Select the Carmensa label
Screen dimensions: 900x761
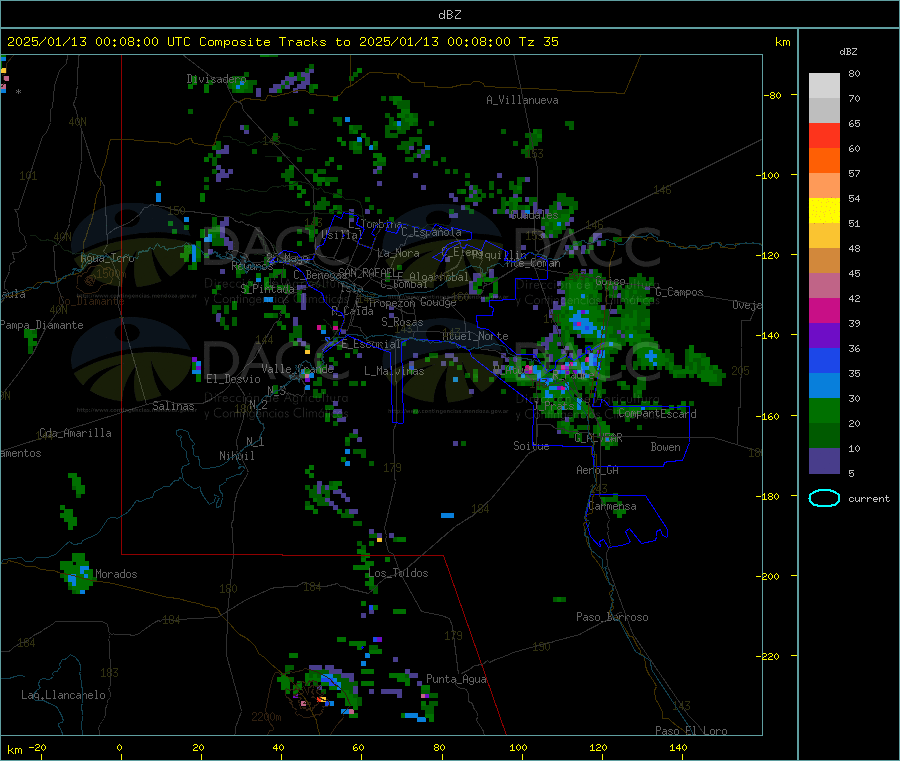pyautogui.click(x=612, y=506)
